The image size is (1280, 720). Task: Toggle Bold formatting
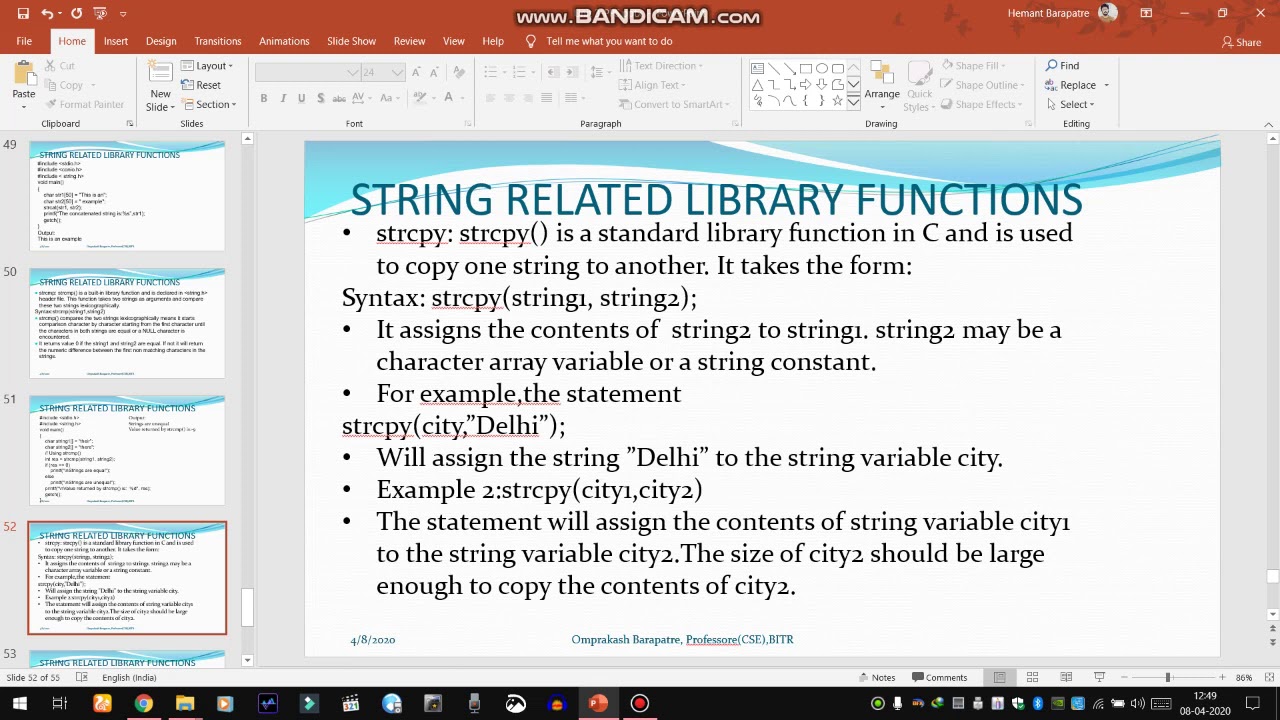pyautogui.click(x=263, y=98)
